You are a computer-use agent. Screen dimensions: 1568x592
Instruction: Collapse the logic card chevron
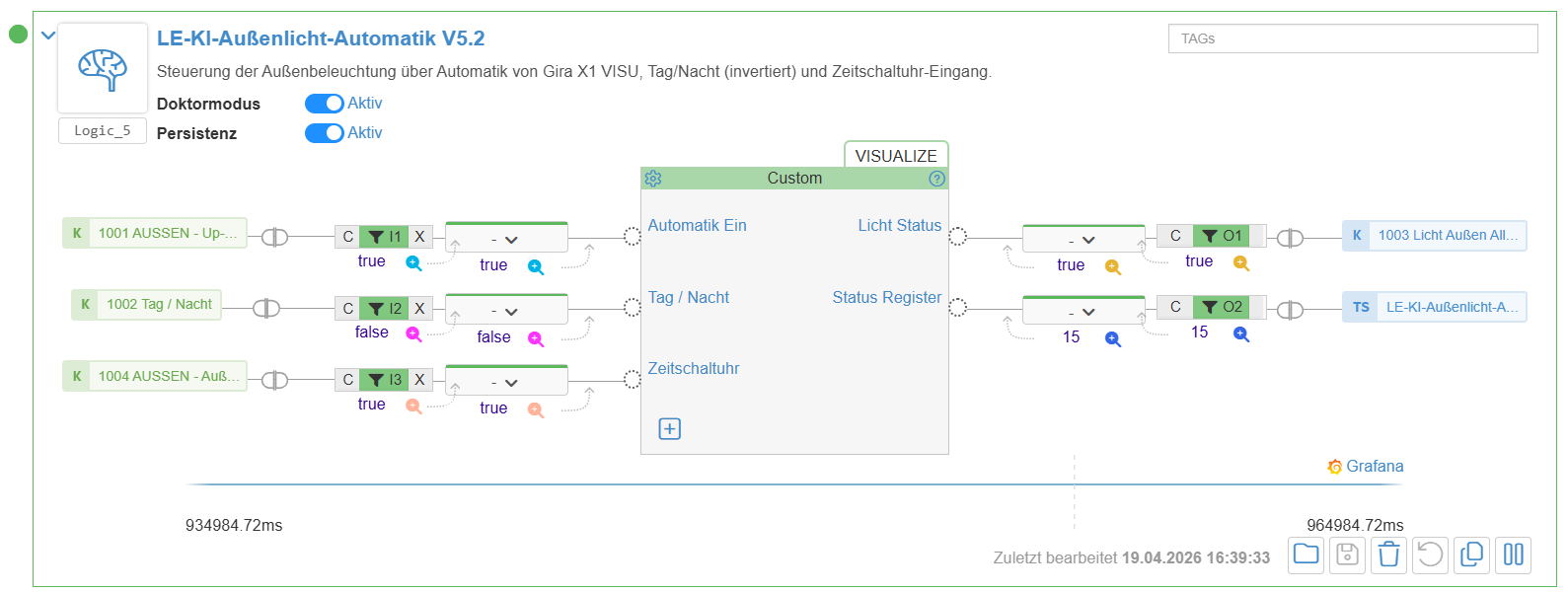[48, 36]
